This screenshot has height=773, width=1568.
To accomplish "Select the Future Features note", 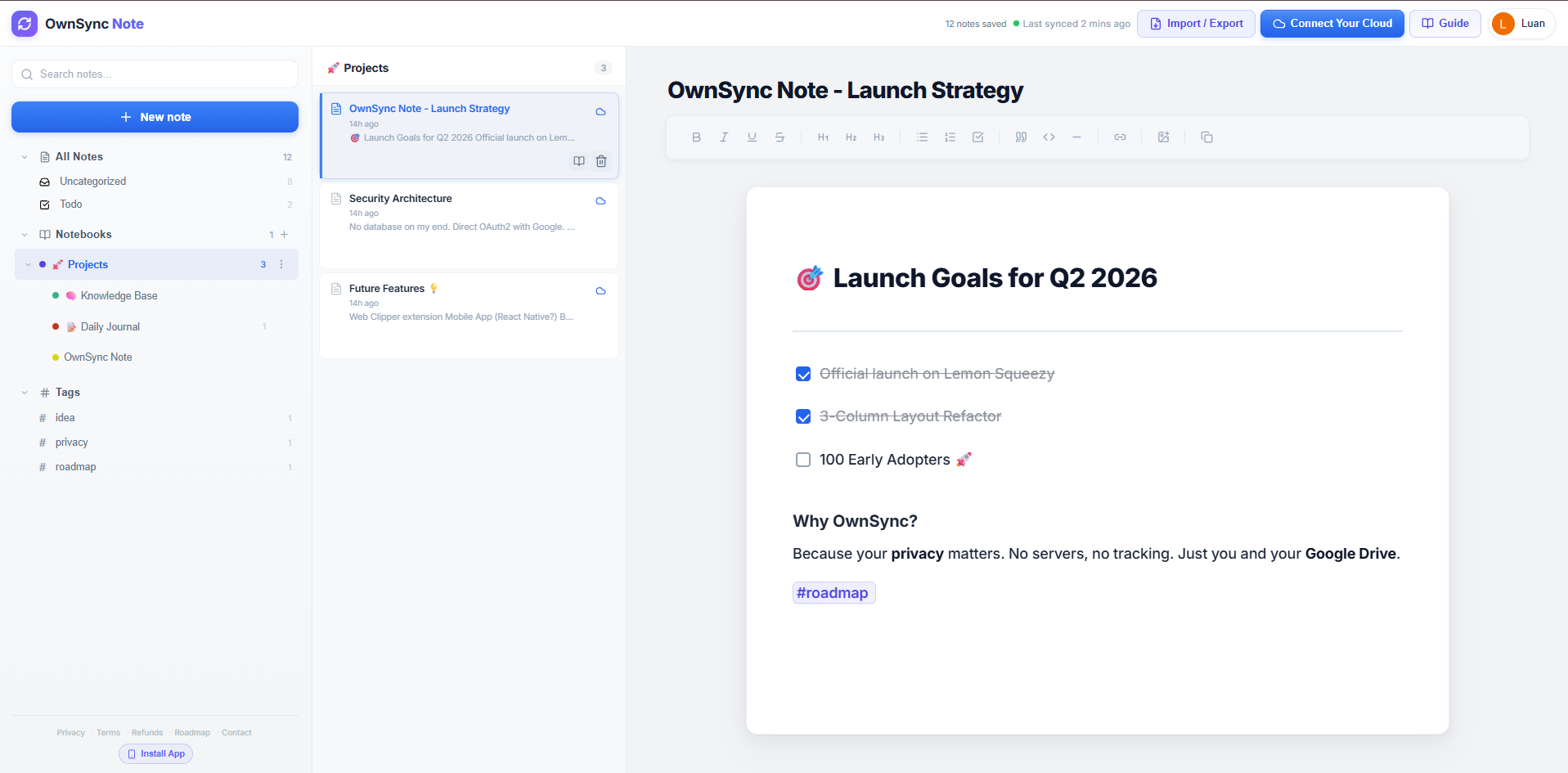I will [x=469, y=301].
